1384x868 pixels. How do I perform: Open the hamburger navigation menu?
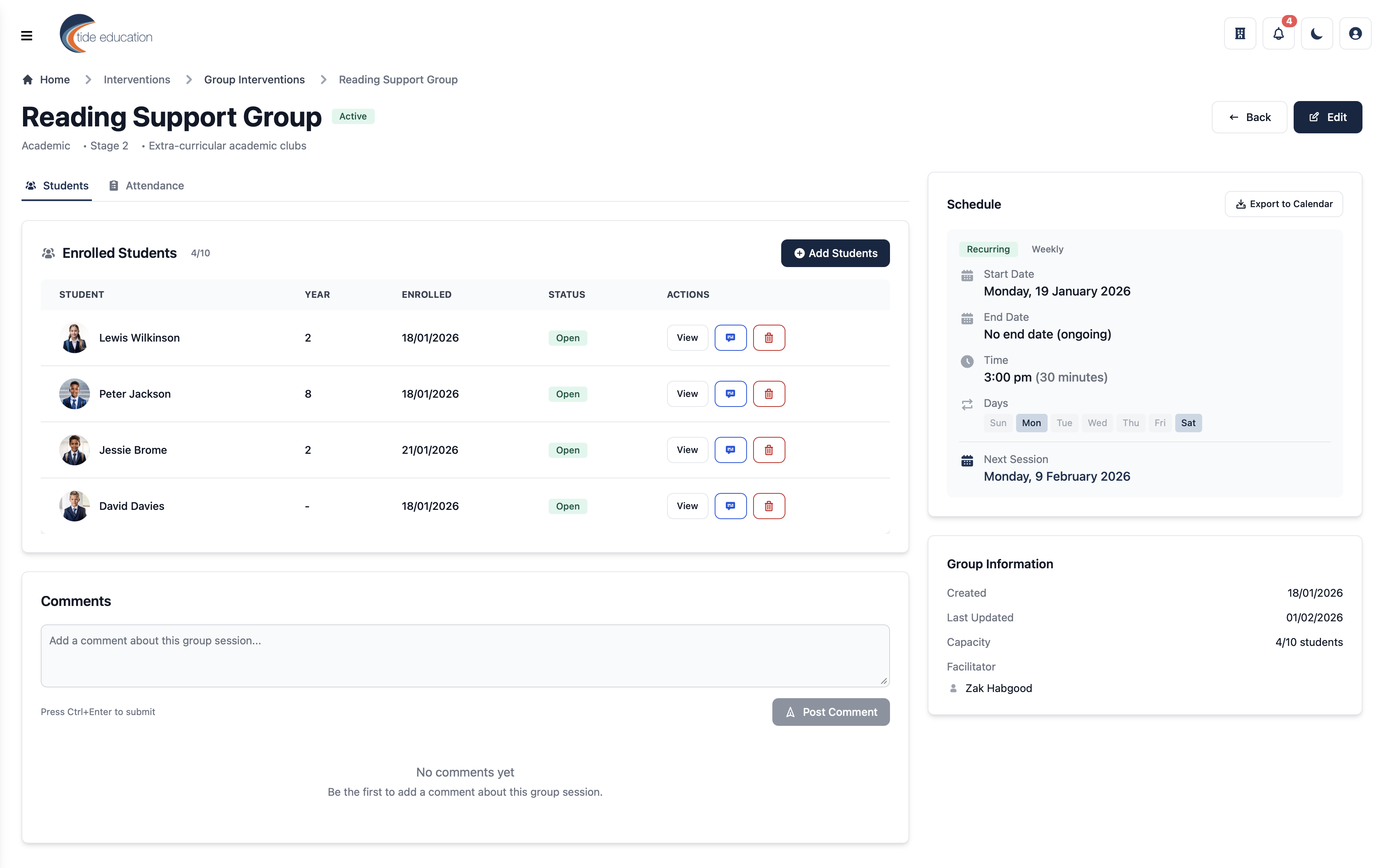[x=27, y=36]
